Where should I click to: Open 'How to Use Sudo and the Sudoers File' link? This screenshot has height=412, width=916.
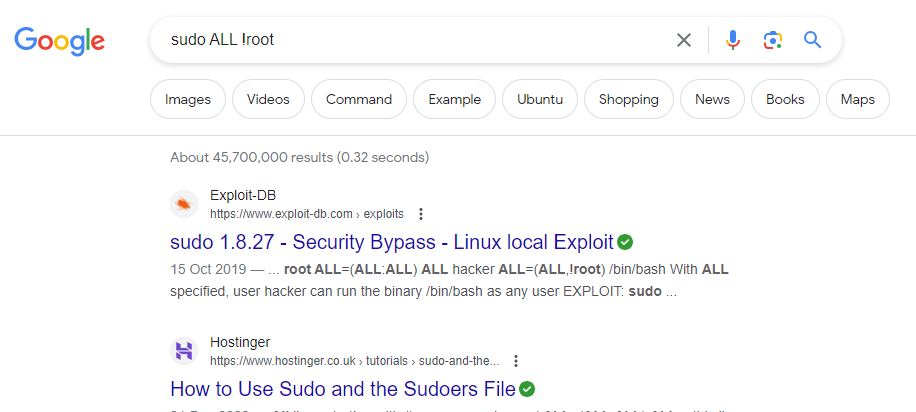343,389
